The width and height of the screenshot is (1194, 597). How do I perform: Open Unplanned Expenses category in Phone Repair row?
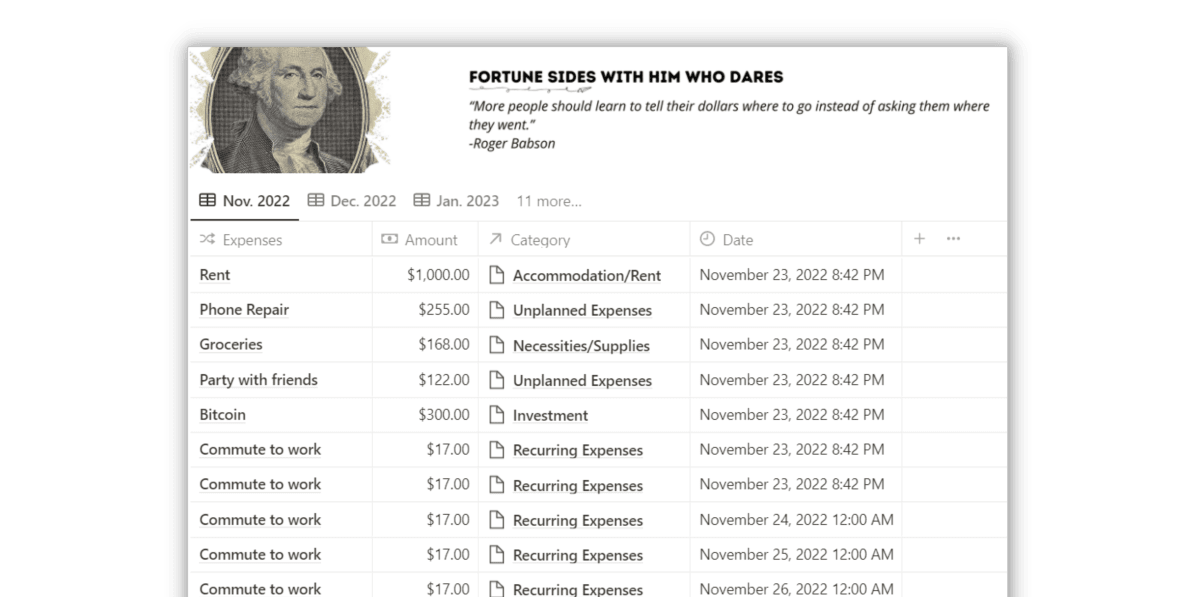[x=583, y=311]
